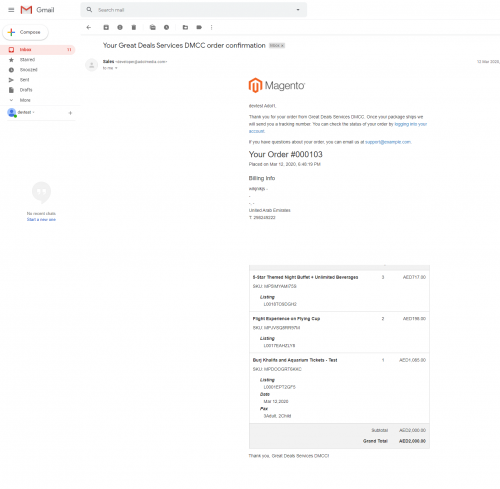This screenshot has height=489, width=500.
Task: Archive this email
Action: click(106, 27)
